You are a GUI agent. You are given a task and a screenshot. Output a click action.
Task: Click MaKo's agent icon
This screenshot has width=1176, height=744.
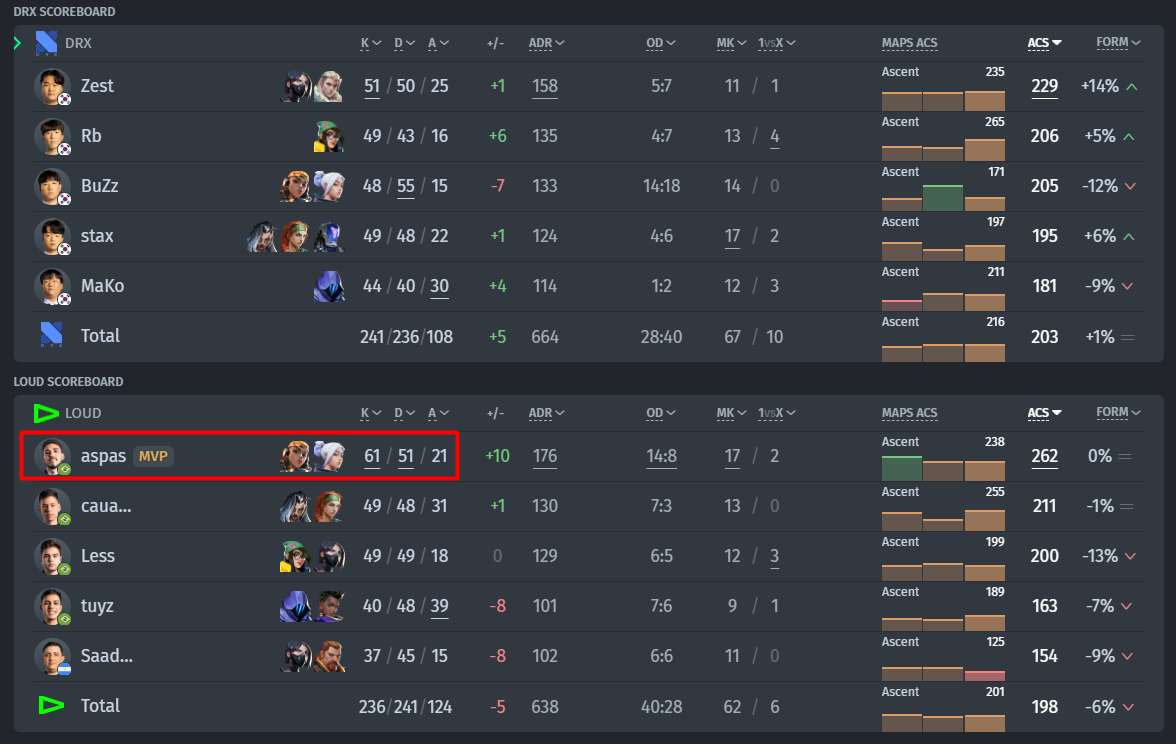328,286
